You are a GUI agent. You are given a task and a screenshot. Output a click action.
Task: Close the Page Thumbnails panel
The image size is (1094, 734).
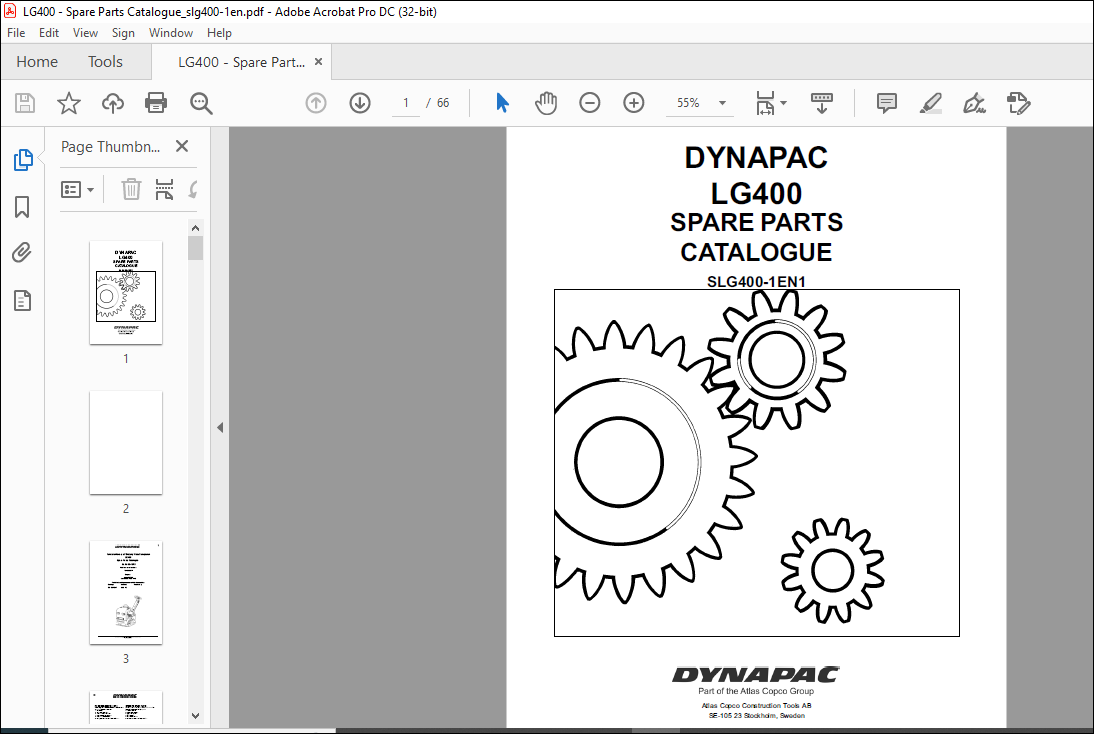pos(182,146)
